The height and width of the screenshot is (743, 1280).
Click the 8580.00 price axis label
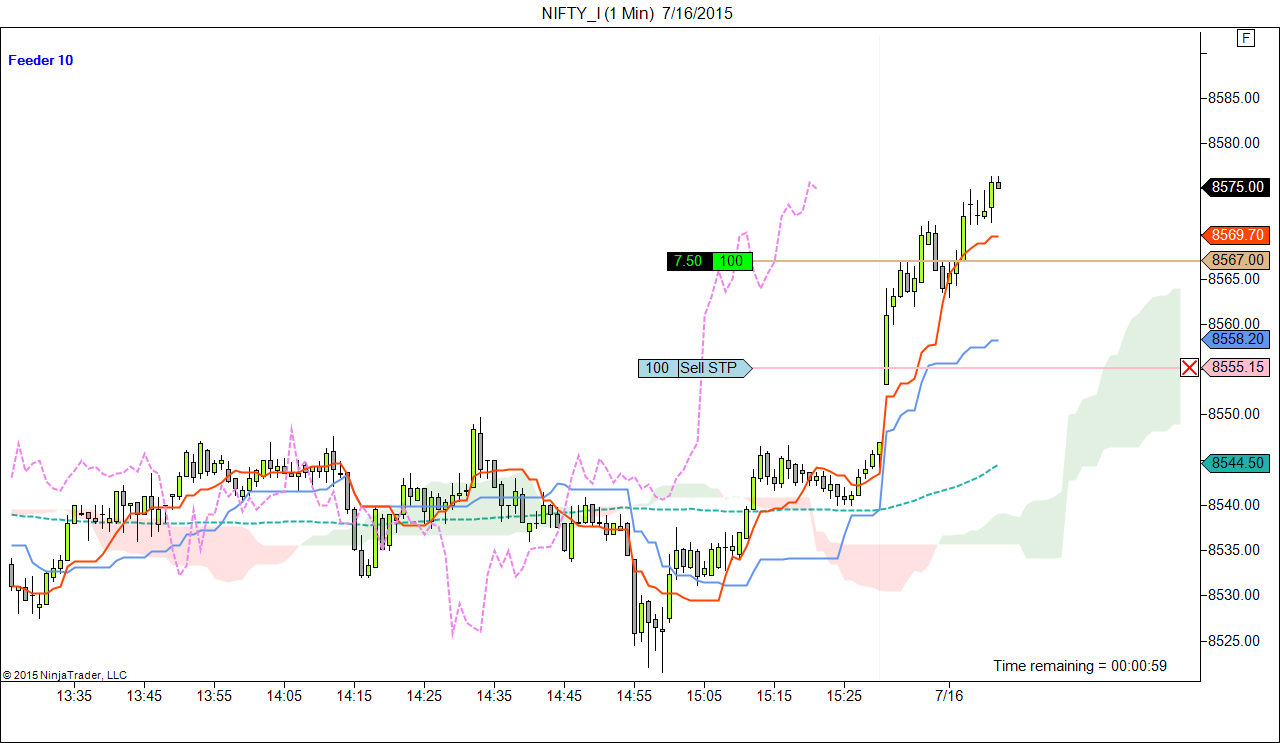pyautogui.click(x=1233, y=143)
